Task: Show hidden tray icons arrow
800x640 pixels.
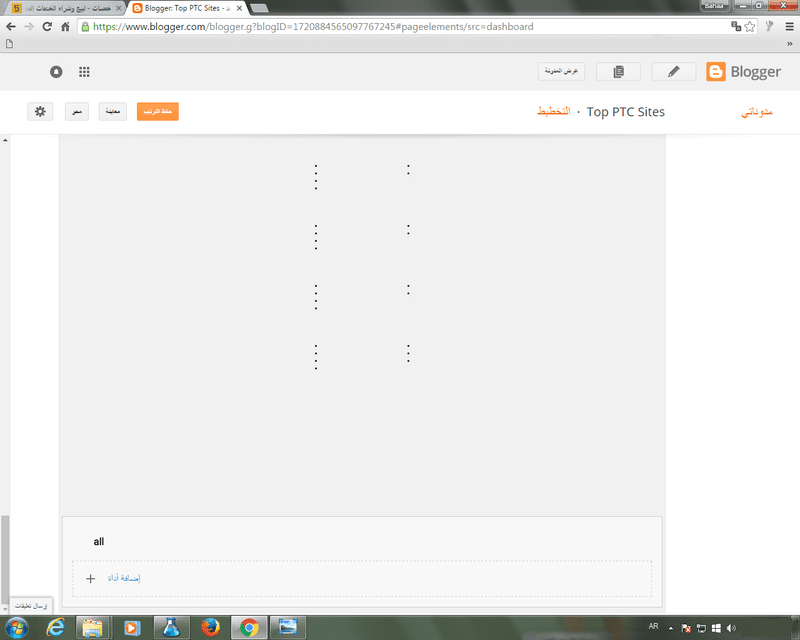Action: point(671,628)
